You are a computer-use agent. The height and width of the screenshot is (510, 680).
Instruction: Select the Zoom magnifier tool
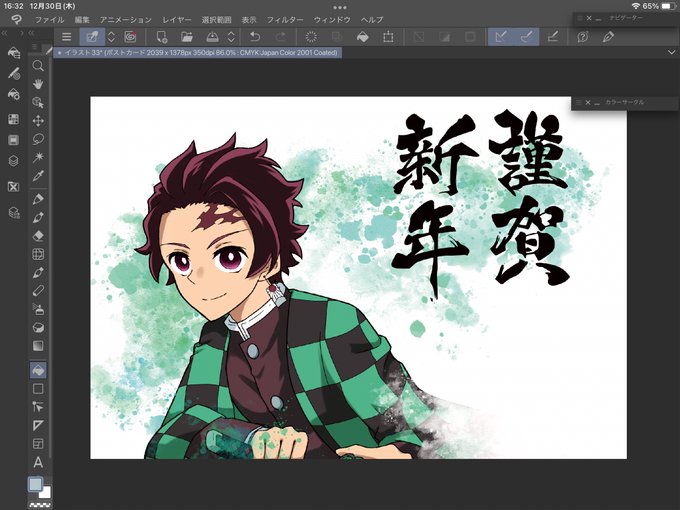click(x=38, y=66)
